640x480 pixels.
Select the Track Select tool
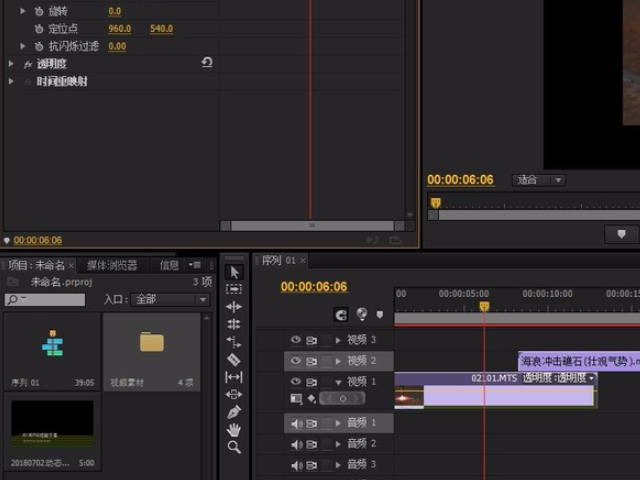234,289
